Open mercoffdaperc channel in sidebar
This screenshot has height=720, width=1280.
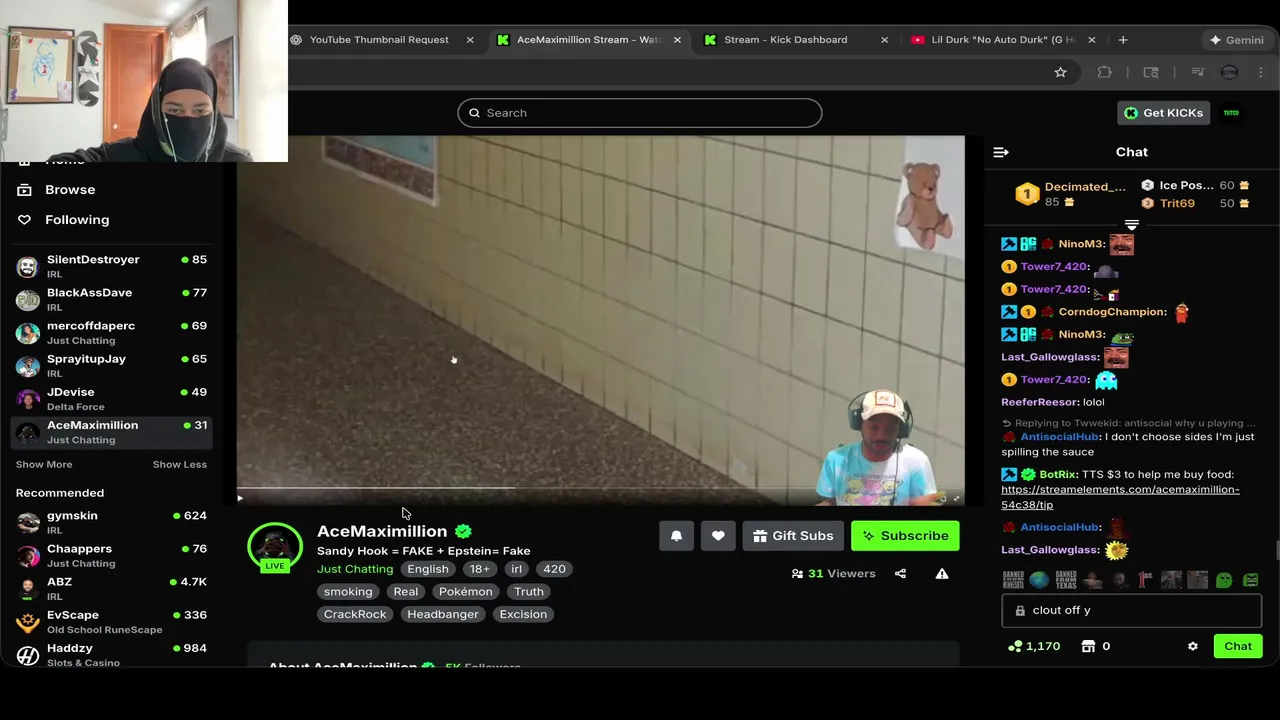(112, 333)
